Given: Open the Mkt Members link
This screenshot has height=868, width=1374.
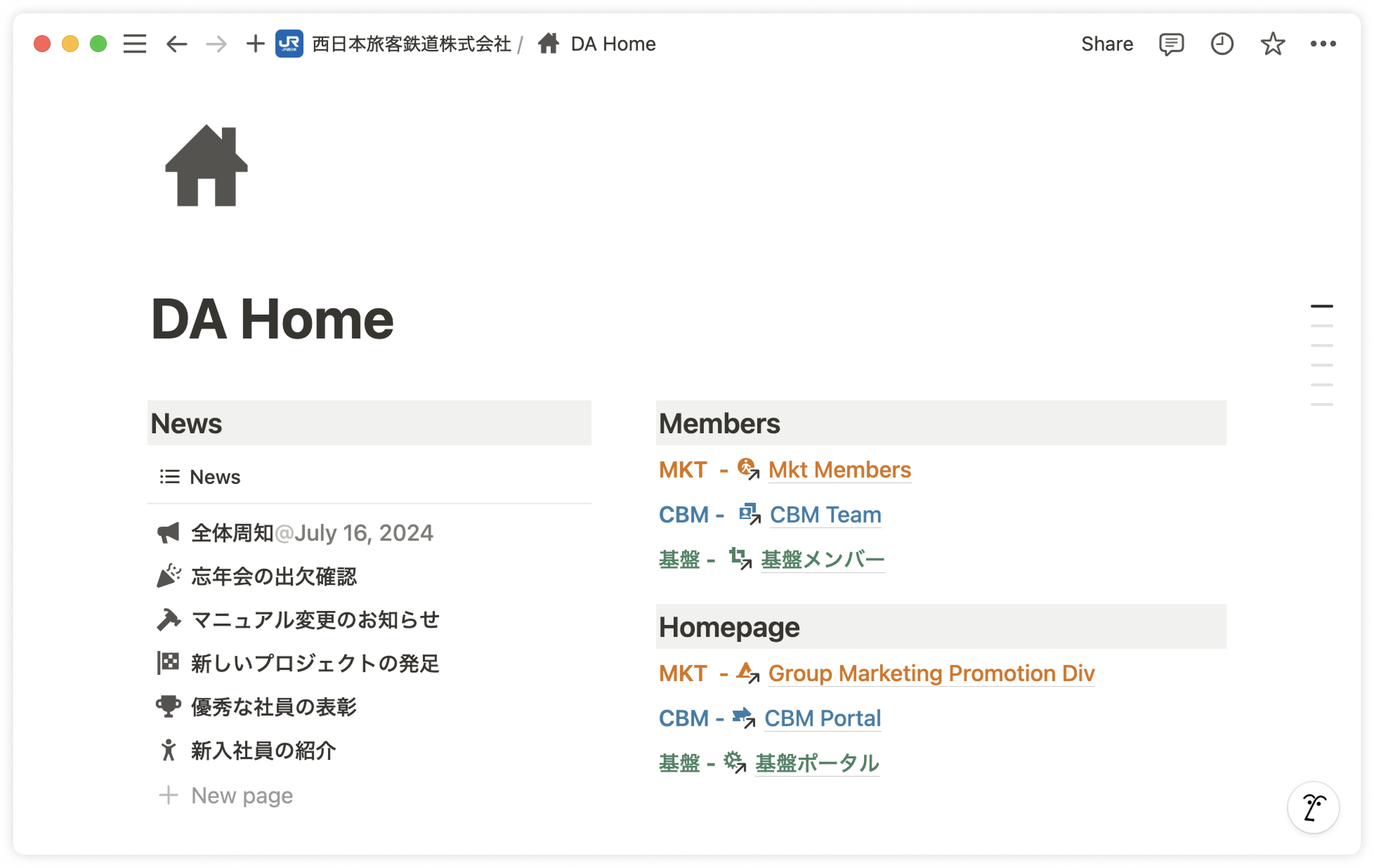Looking at the screenshot, I should [x=839, y=470].
